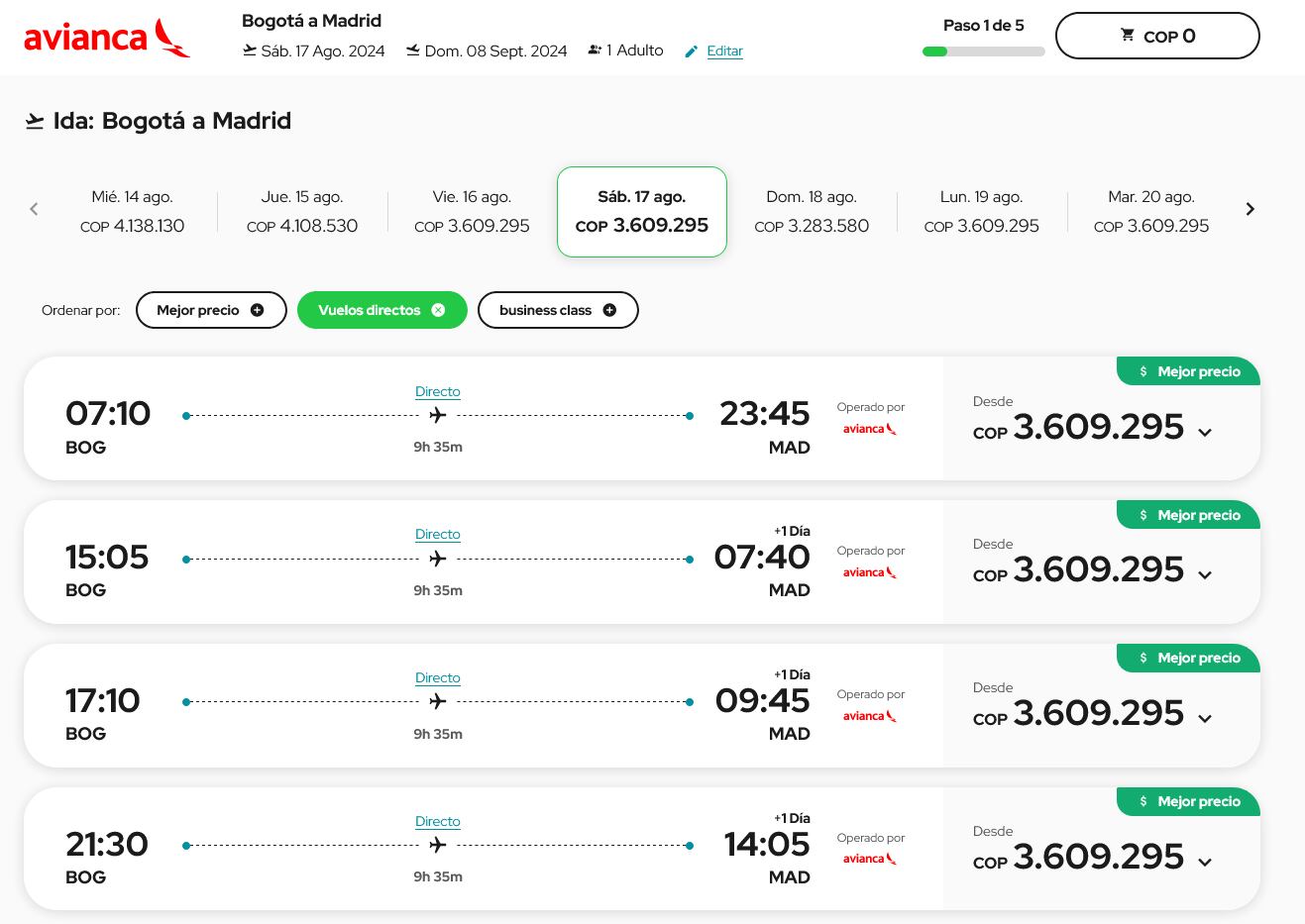
Task: Select the Vie. 16 ago. date tab
Action: 472,212
